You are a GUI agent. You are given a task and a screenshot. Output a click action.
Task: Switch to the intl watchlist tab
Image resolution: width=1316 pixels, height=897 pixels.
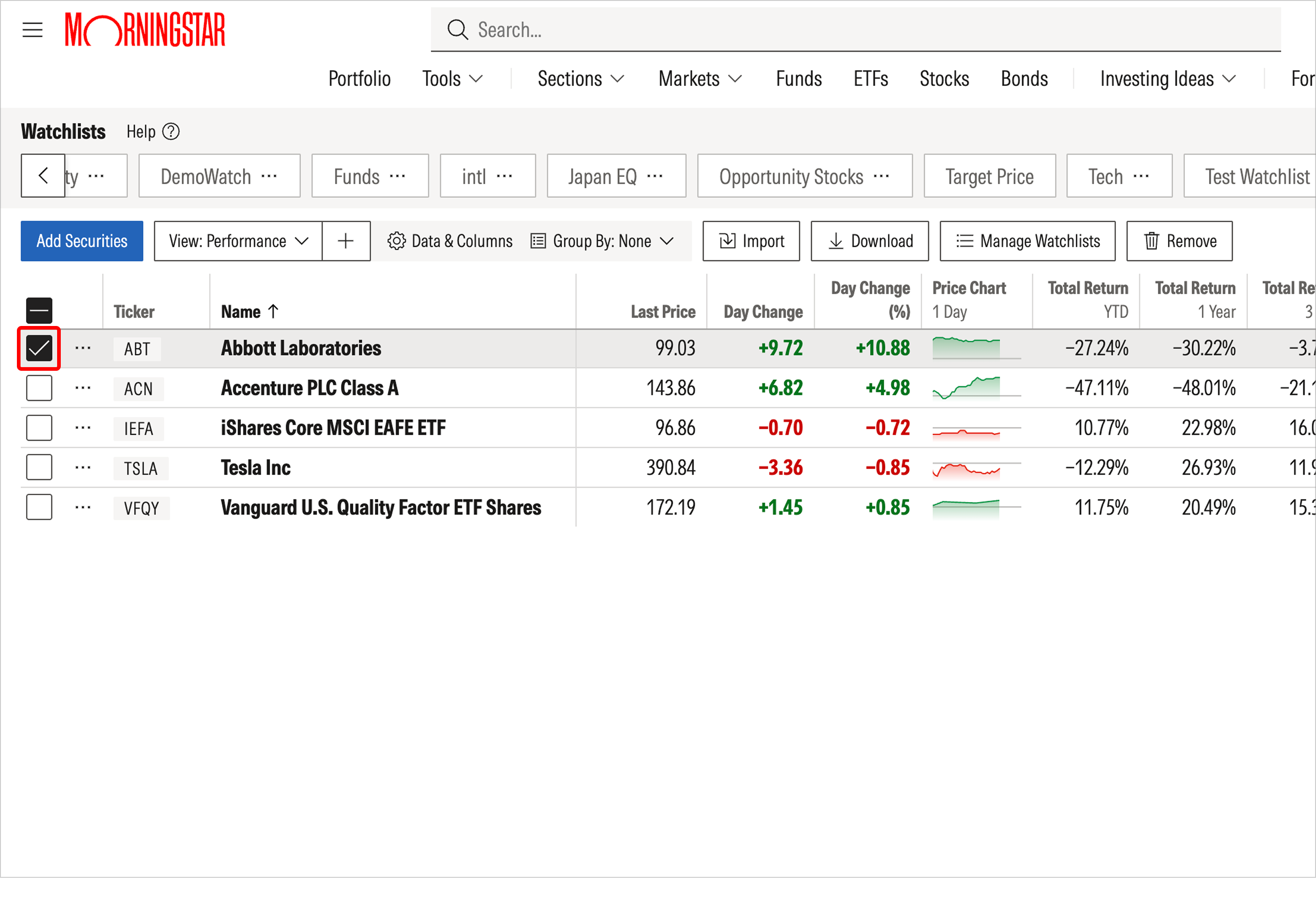point(488,176)
